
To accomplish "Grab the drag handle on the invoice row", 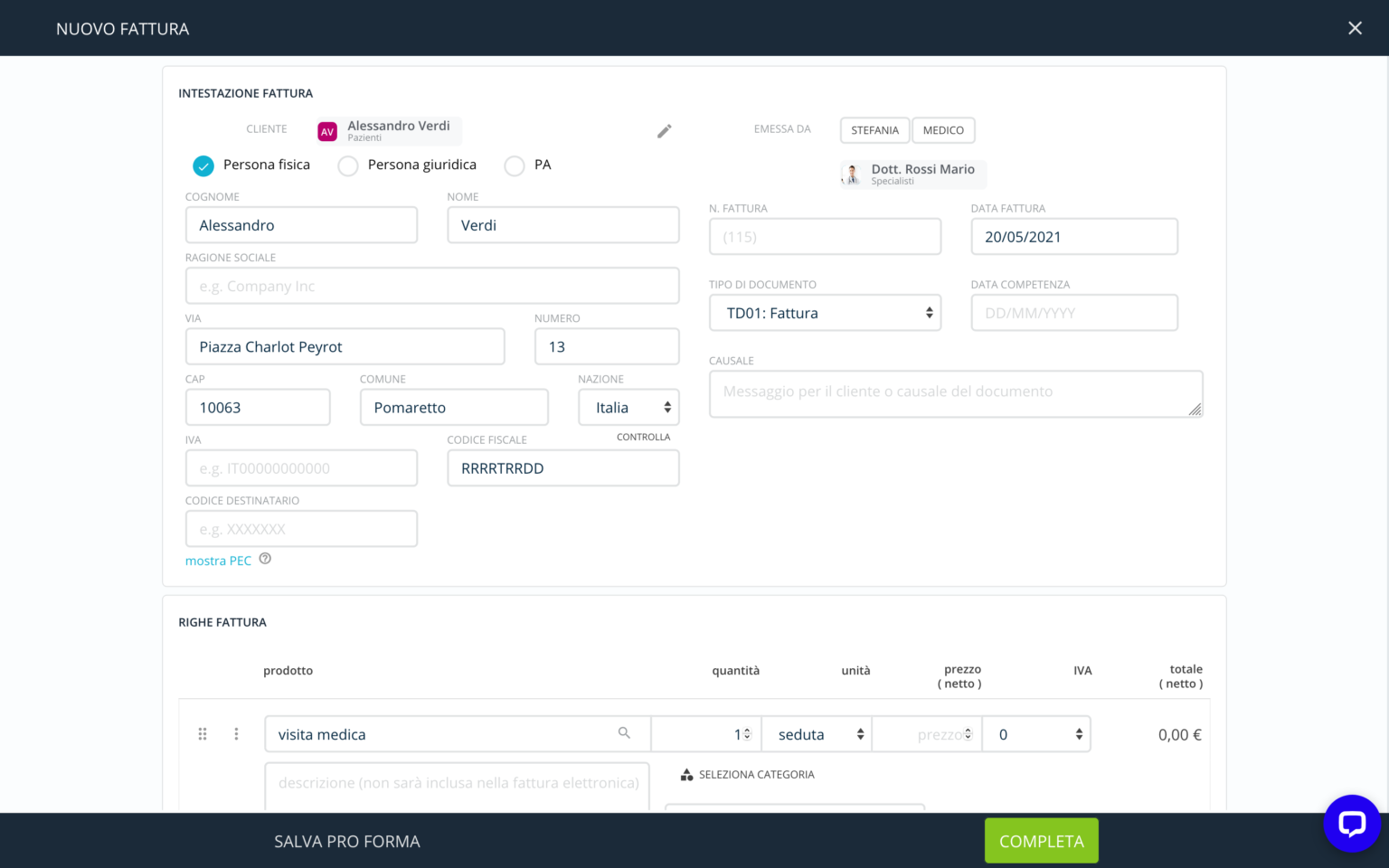I will coord(203,733).
